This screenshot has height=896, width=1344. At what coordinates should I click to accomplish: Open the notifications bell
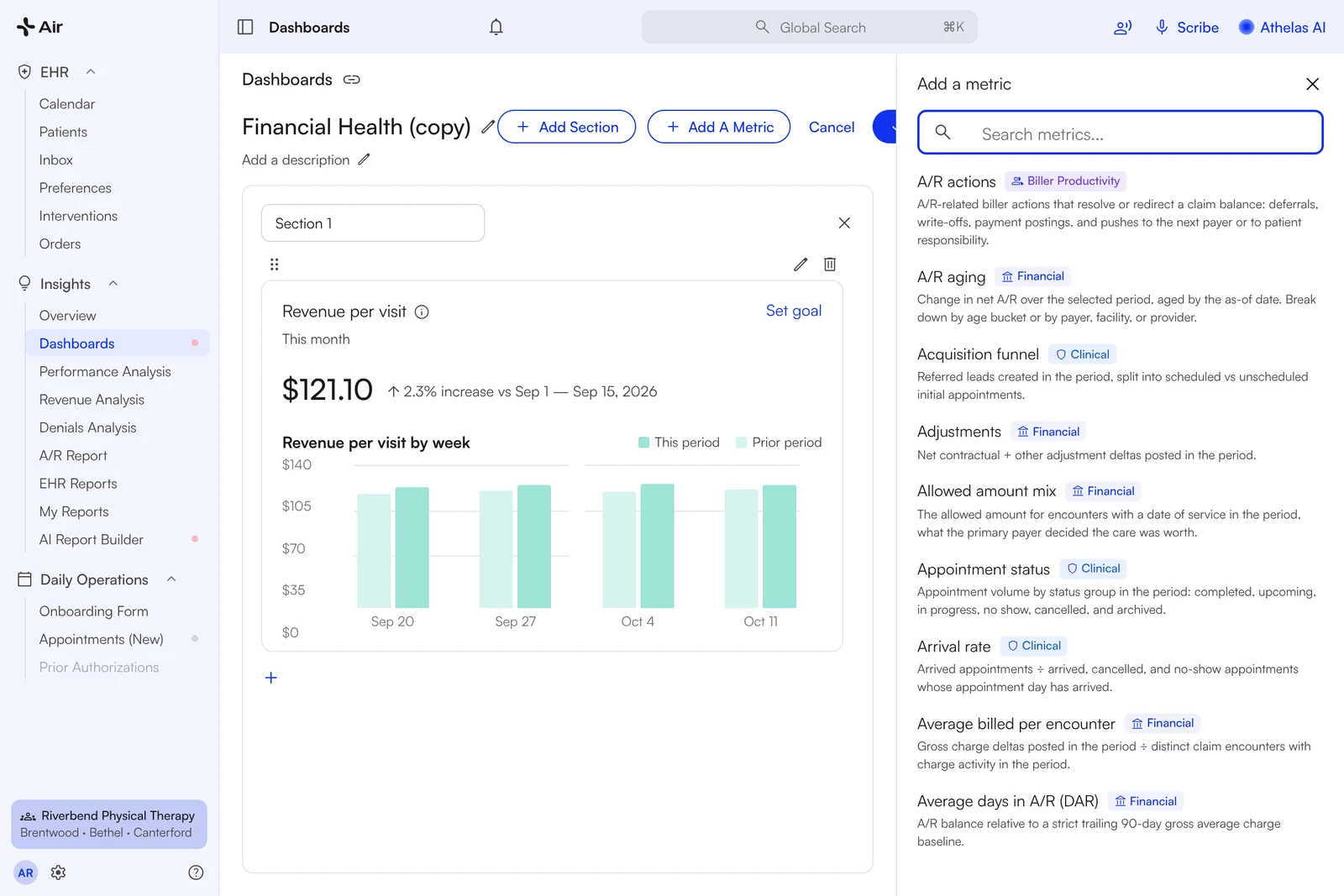click(x=496, y=27)
